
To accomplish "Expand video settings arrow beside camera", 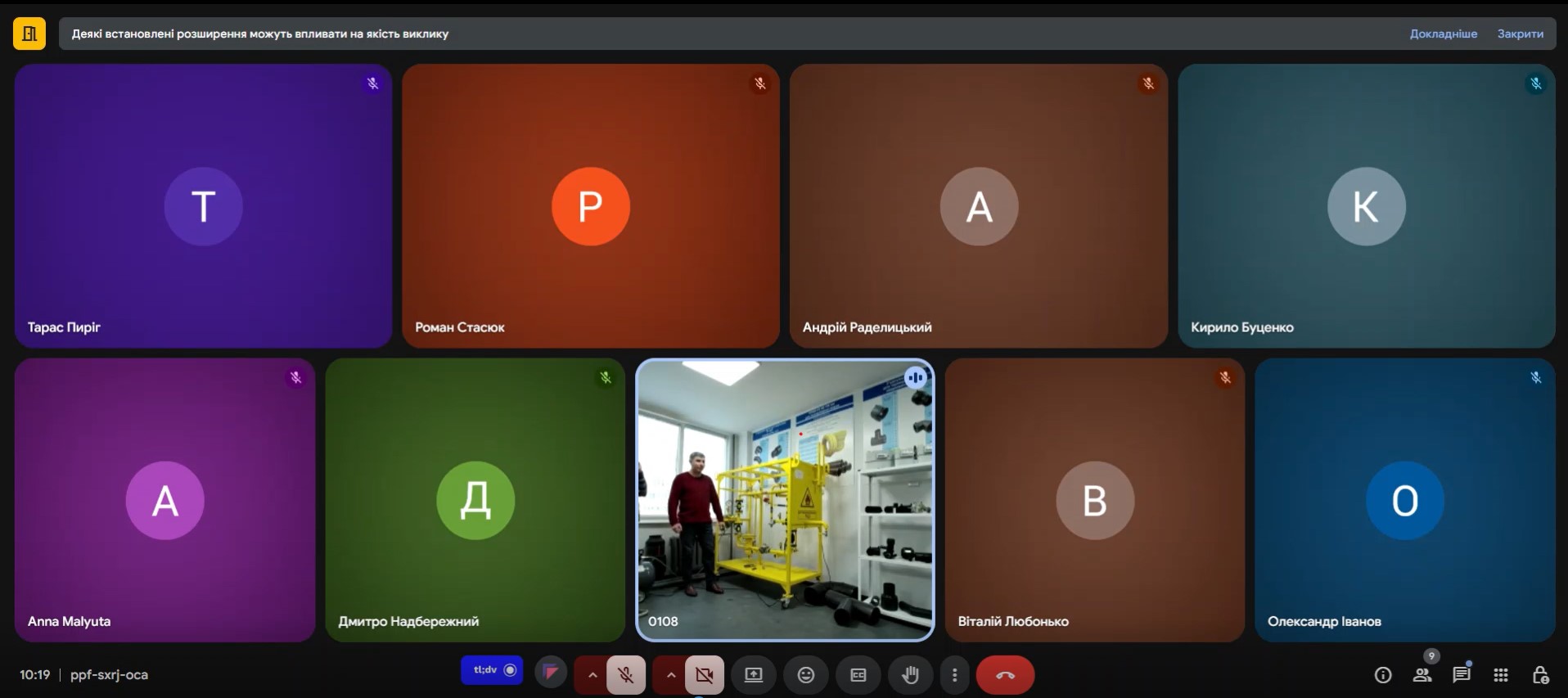I will [671, 675].
